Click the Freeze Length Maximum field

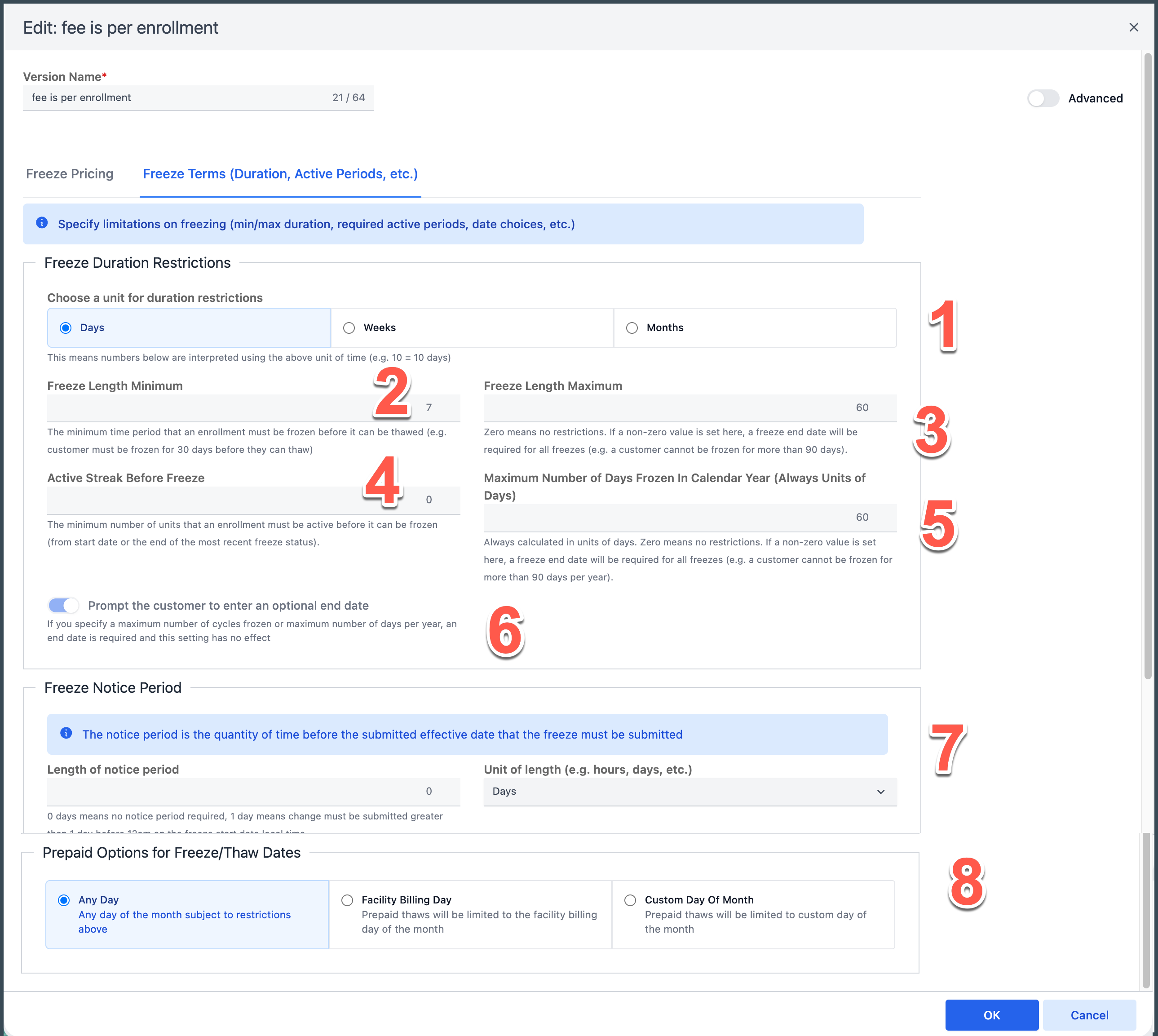(689, 407)
